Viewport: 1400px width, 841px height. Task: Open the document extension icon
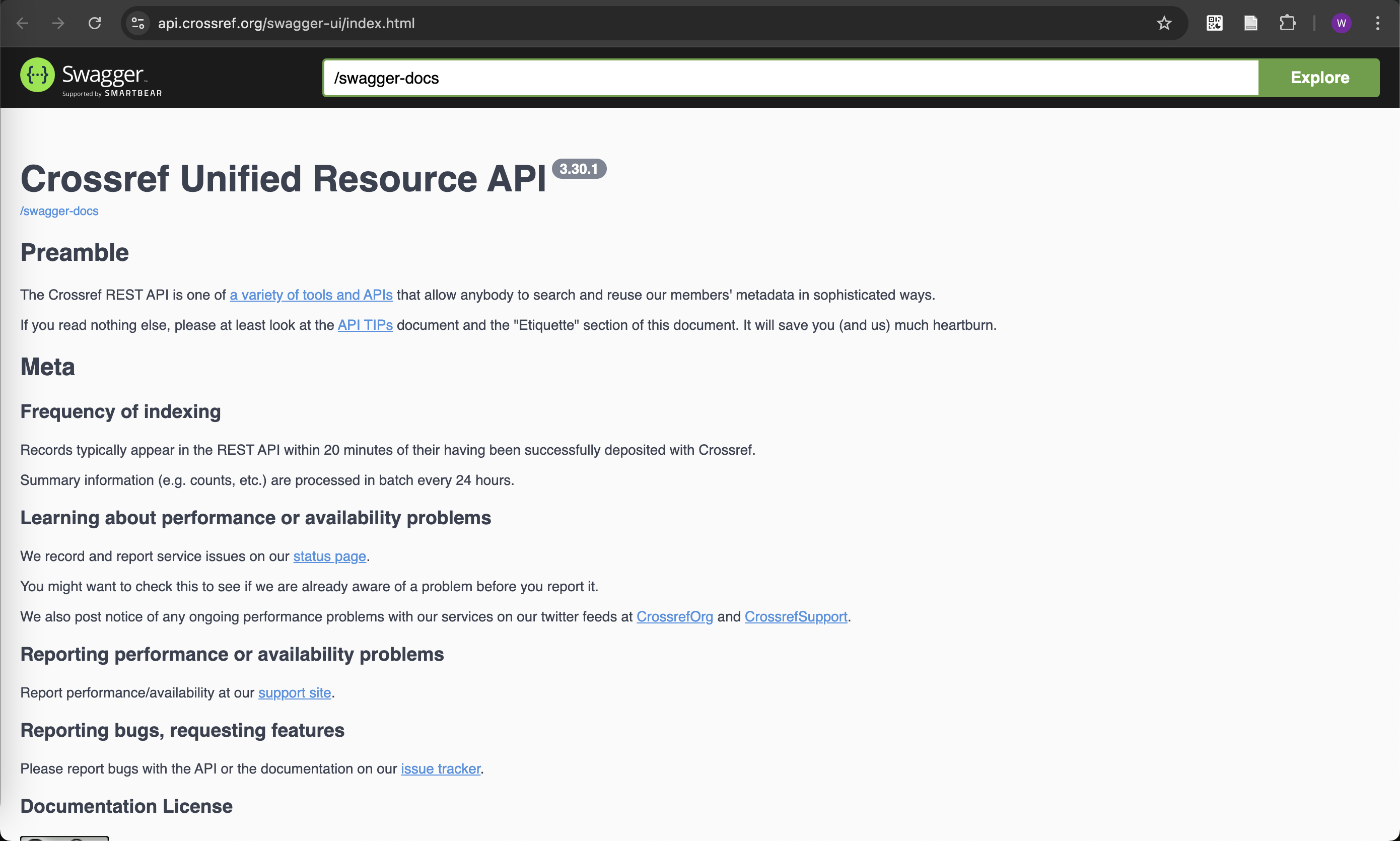1250,23
